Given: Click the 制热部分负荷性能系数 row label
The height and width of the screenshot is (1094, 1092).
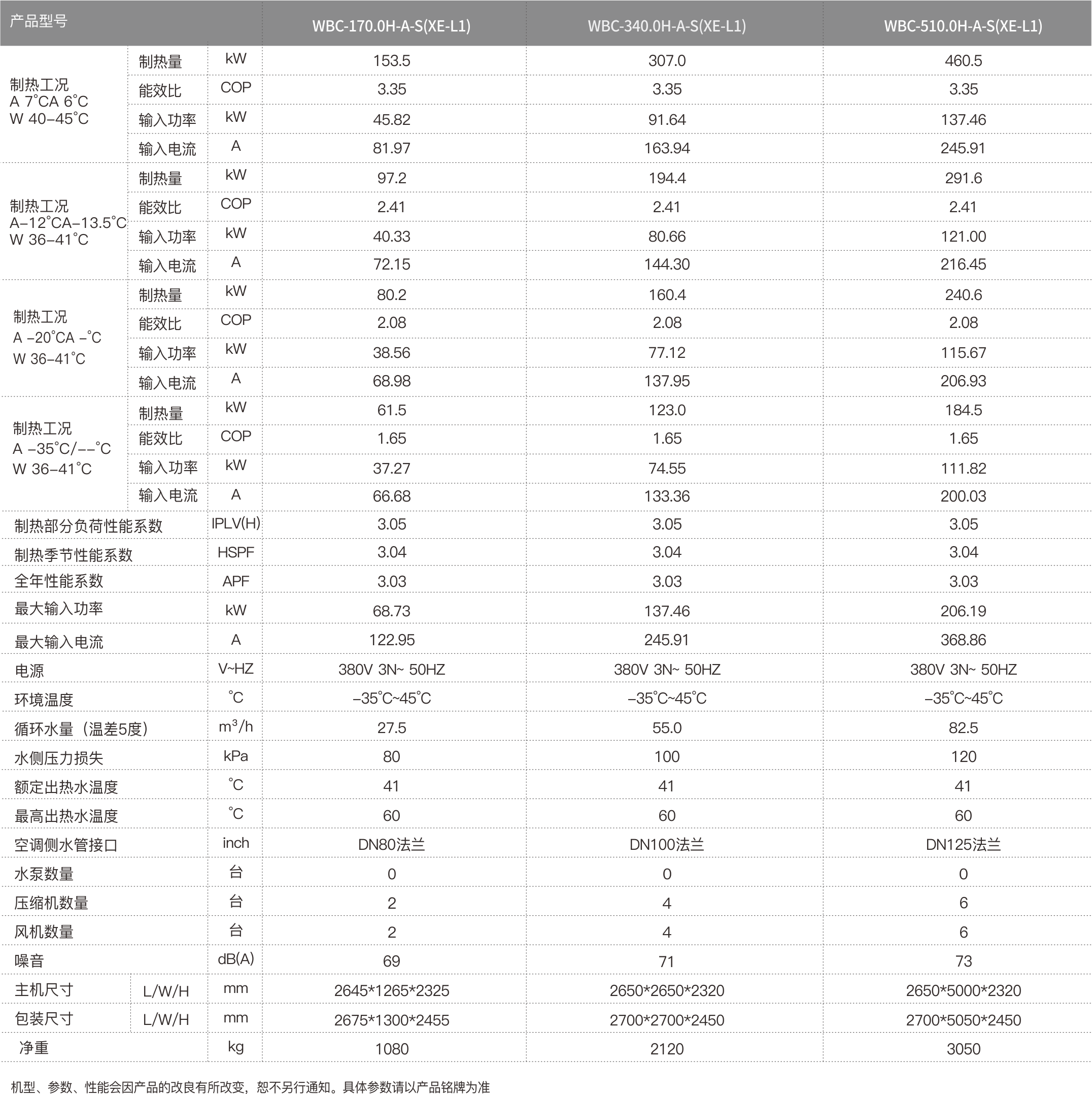Looking at the screenshot, I should pos(88,526).
